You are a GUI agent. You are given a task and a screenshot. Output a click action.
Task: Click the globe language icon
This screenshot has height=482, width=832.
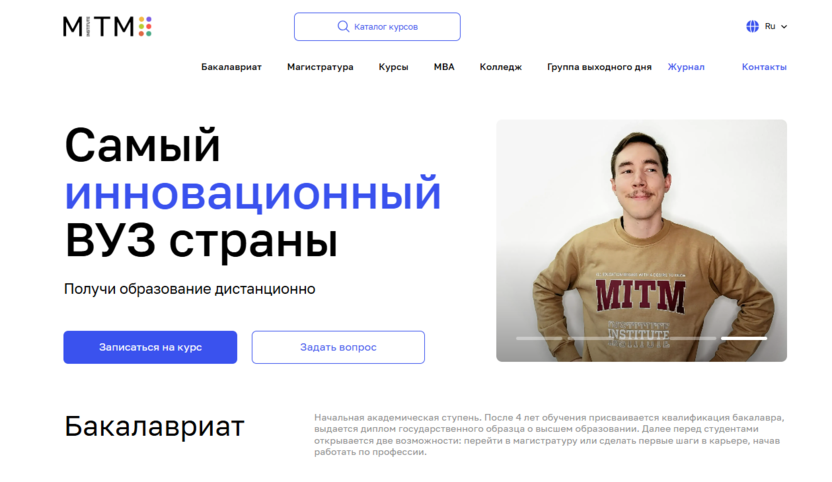pos(752,27)
